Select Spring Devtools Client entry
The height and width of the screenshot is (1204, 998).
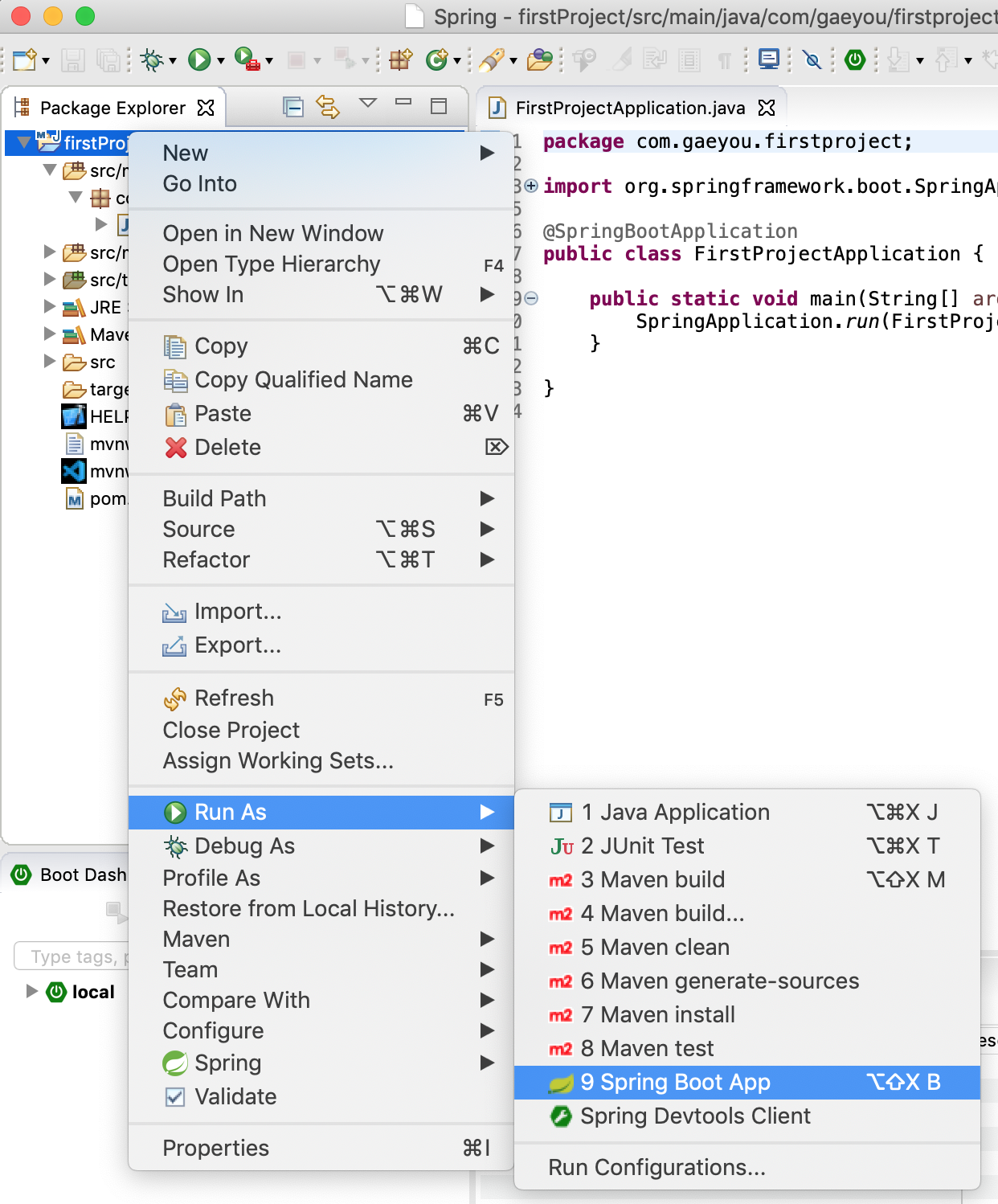point(747,1116)
